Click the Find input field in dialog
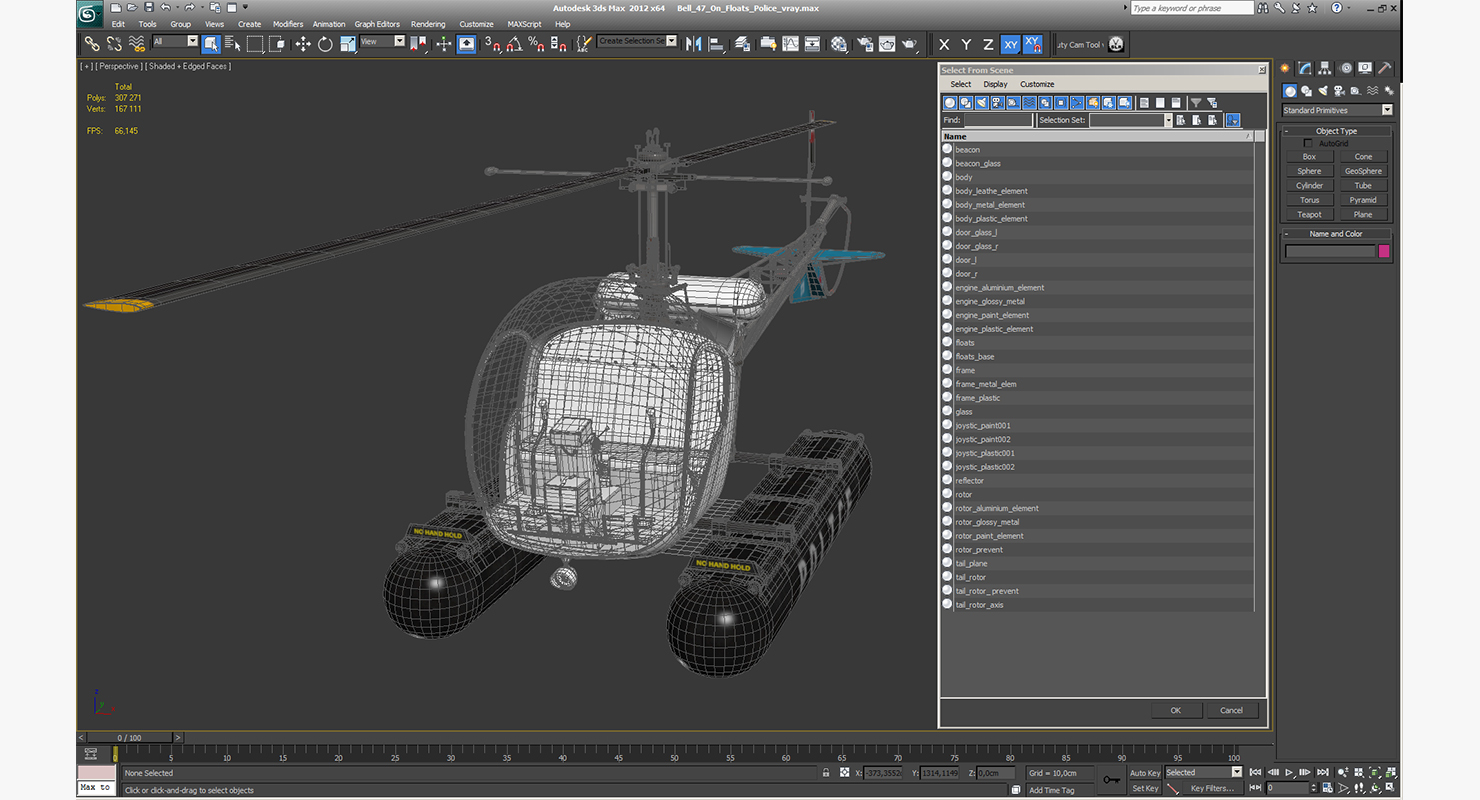 coord(998,120)
